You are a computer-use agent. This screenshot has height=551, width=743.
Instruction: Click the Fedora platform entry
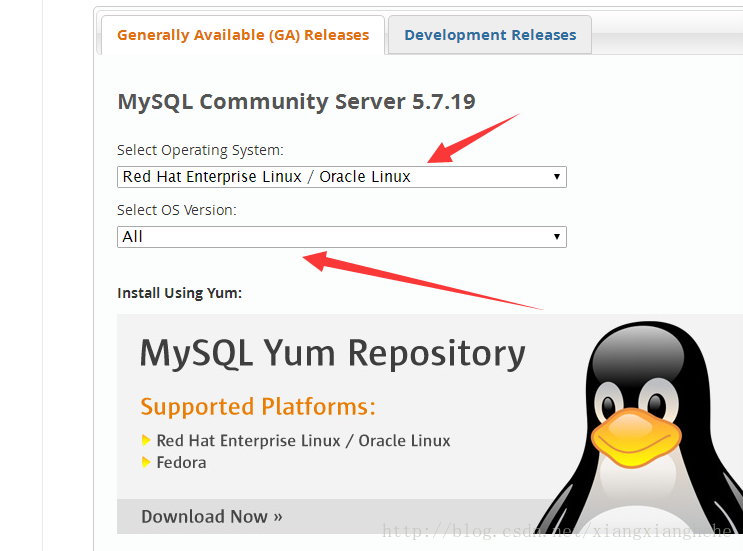tap(181, 462)
